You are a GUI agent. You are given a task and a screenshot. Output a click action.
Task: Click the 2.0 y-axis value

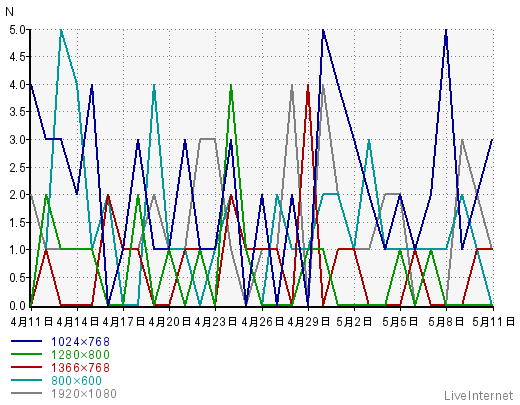pos(17,195)
